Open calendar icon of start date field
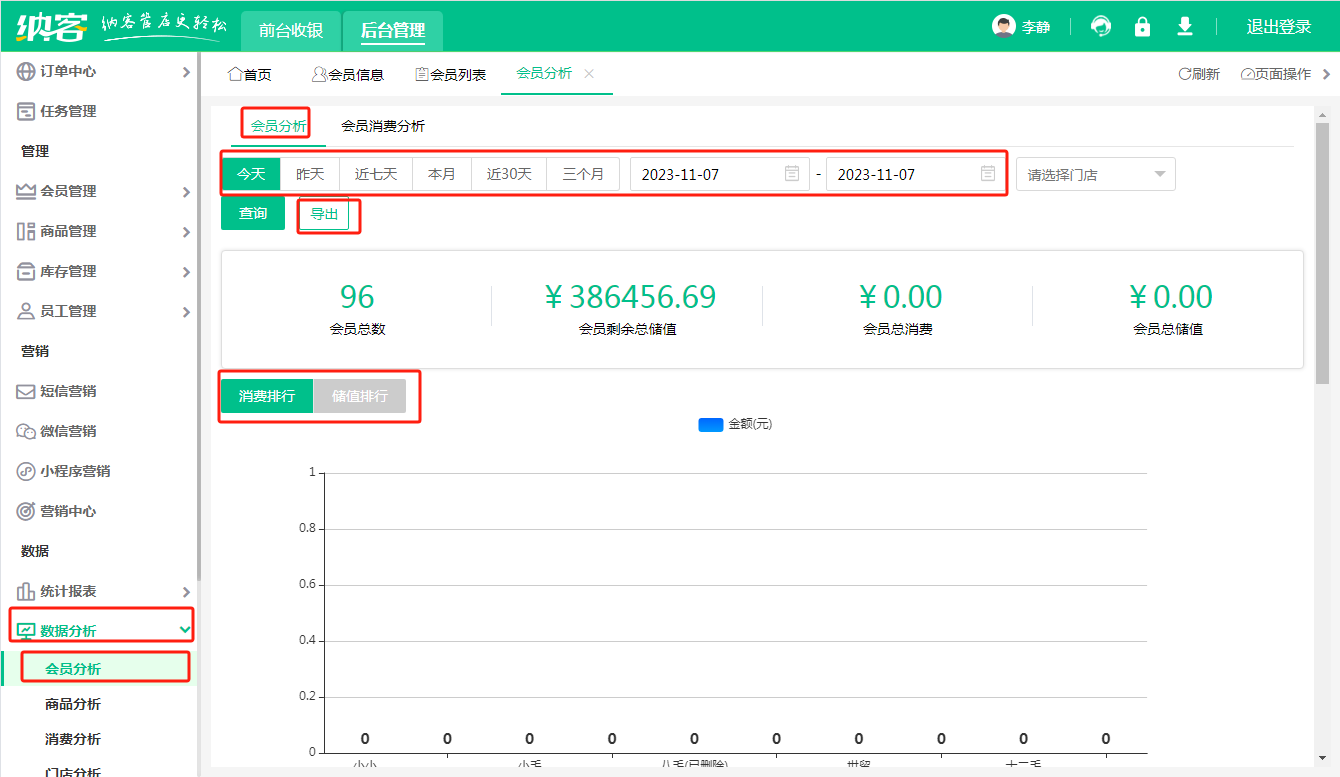Viewport: 1340px width, 777px height. (792, 174)
